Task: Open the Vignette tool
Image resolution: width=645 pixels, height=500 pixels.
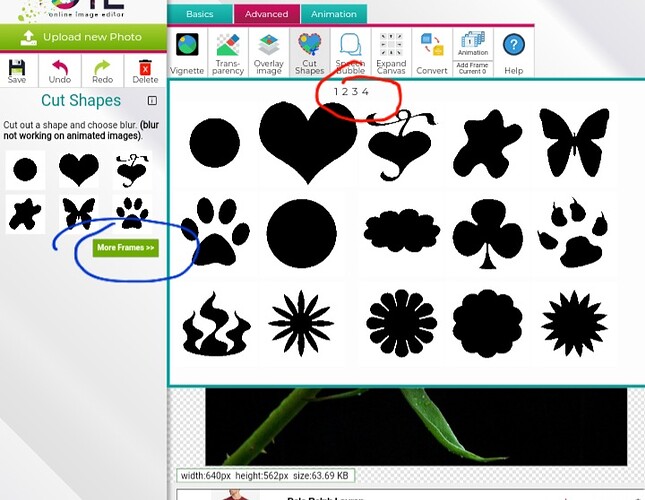Action: pos(187,53)
